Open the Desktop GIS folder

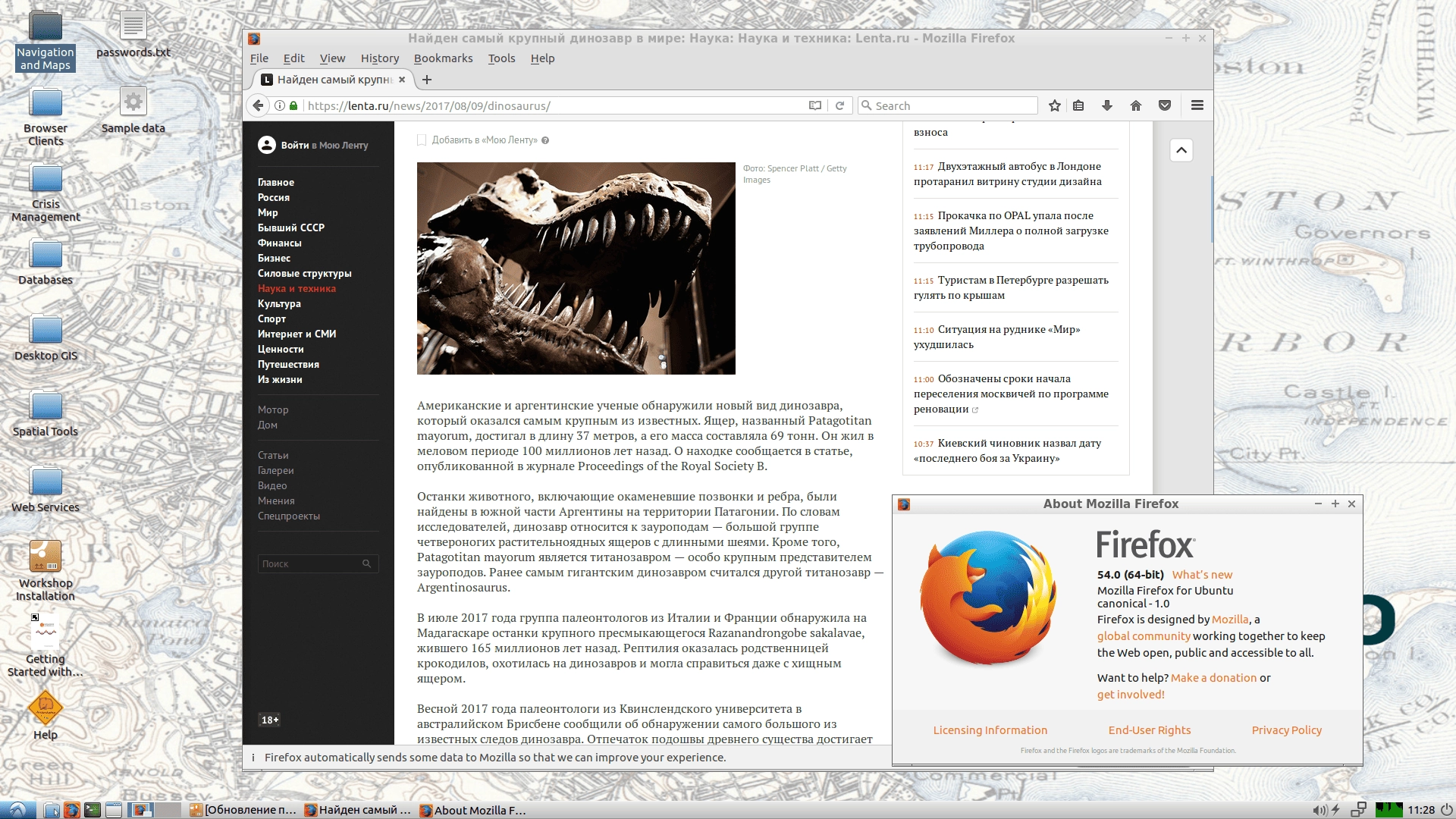45,337
